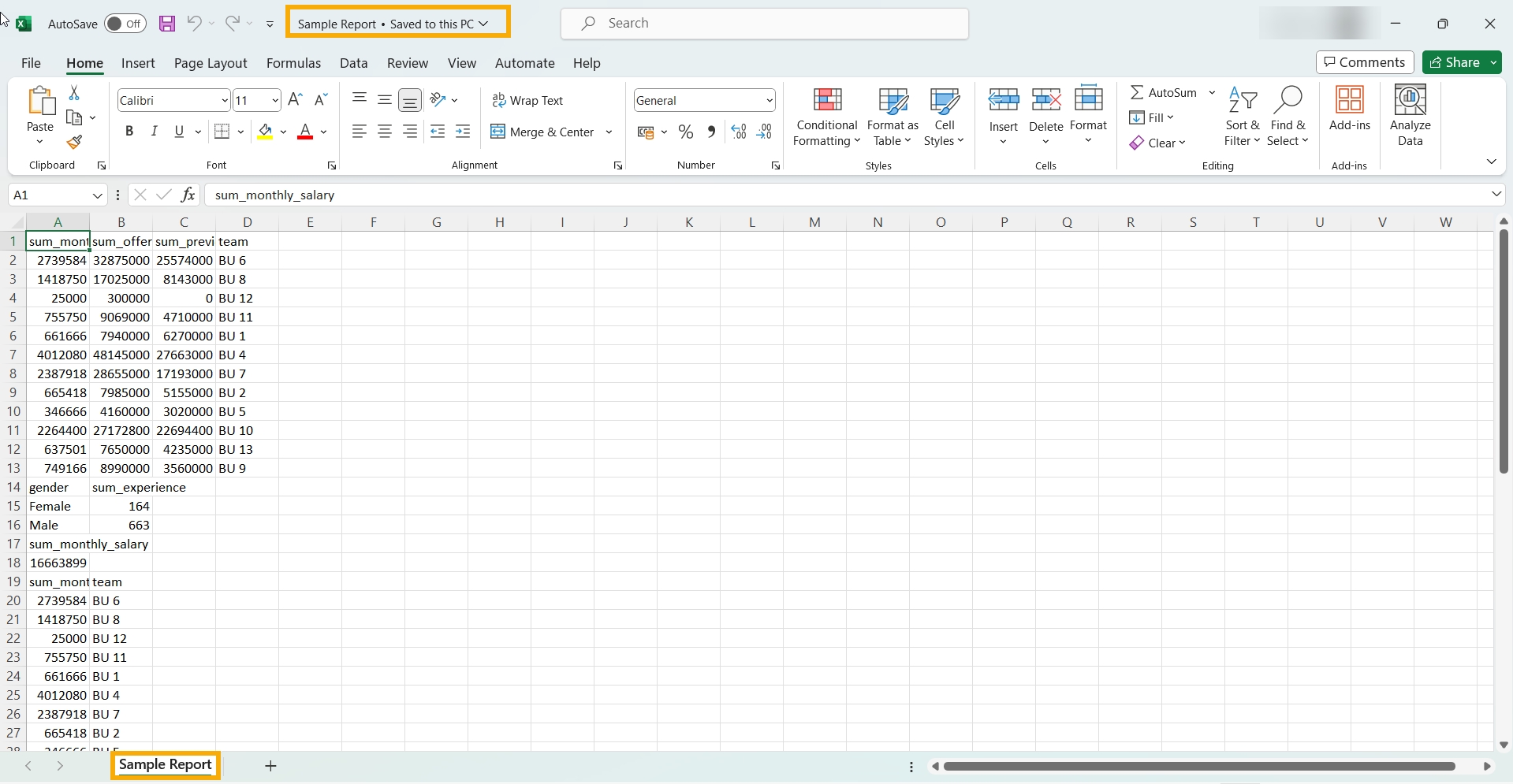Click the Save floppy disk icon
The height and width of the screenshot is (784, 1513).
(x=167, y=24)
